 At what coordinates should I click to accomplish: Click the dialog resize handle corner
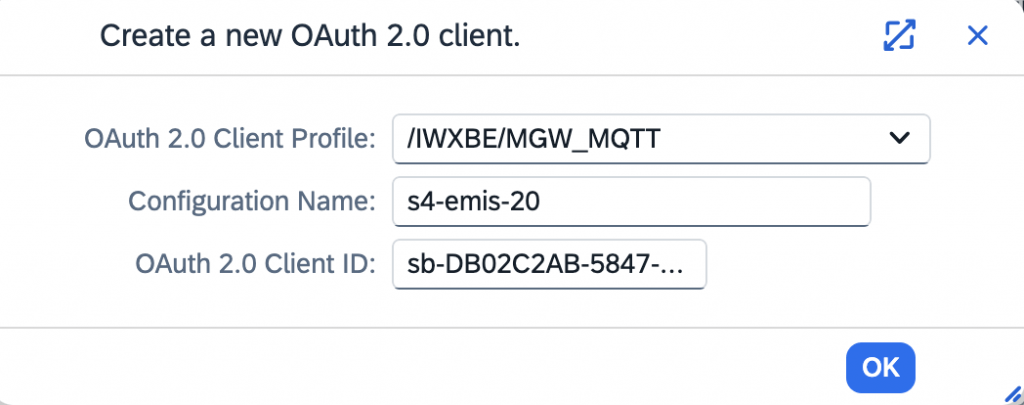(1012, 393)
